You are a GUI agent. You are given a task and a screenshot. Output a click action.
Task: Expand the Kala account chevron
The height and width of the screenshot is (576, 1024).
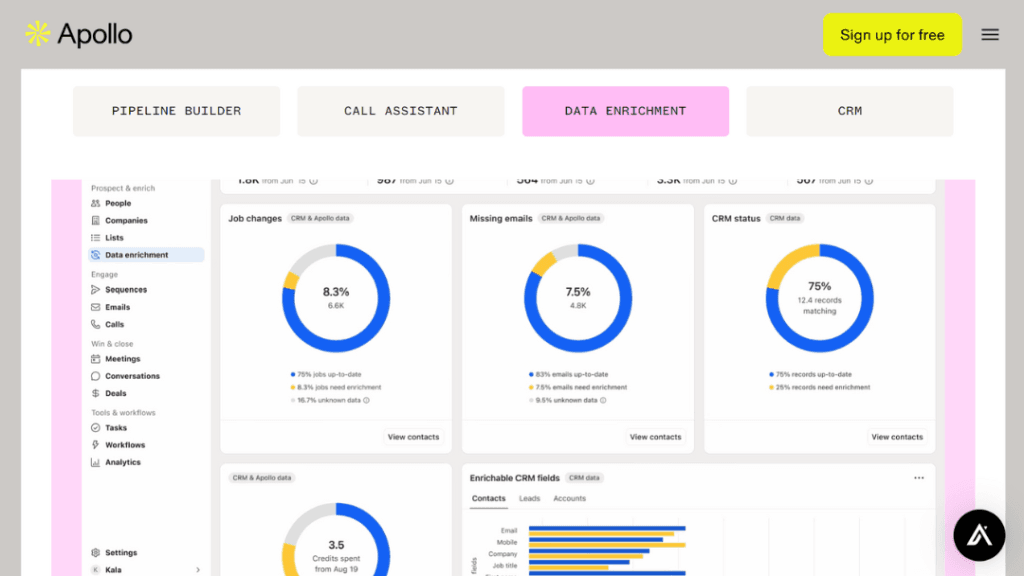coord(198,569)
